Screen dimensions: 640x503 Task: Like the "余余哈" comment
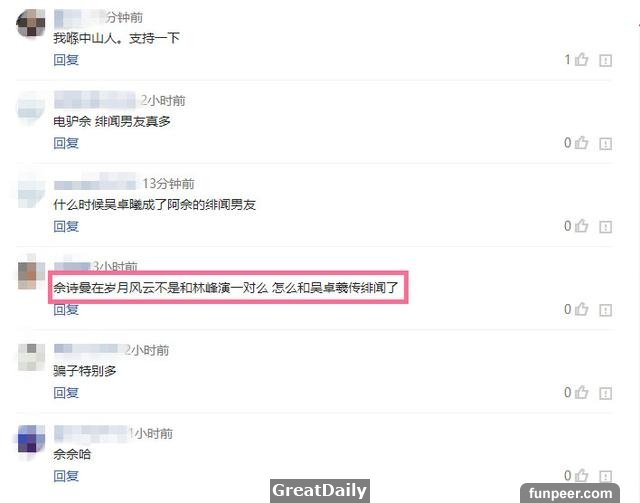(x=581, y=475)
